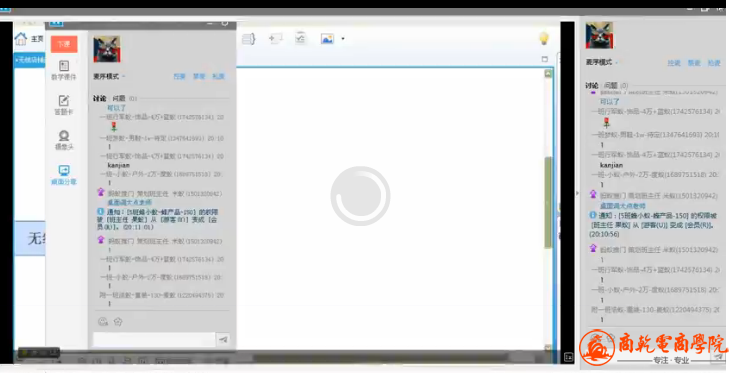Click the yellow lightbulb icon

tap(543, 38)
